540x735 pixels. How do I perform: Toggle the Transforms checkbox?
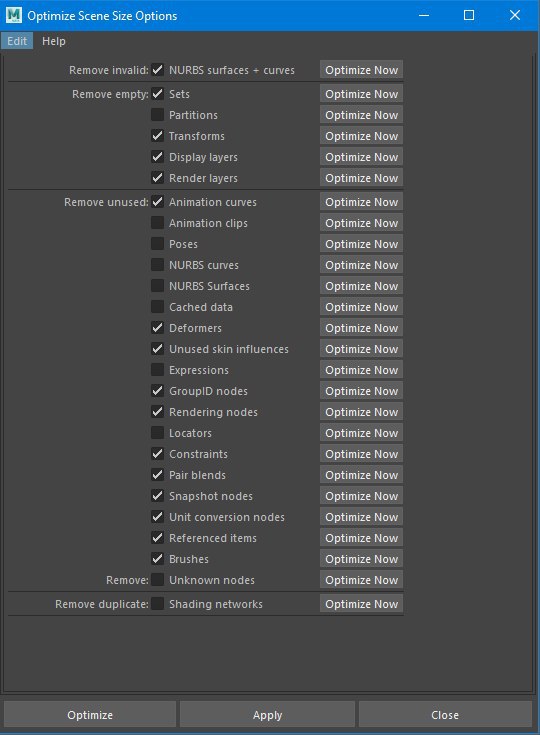158,136
